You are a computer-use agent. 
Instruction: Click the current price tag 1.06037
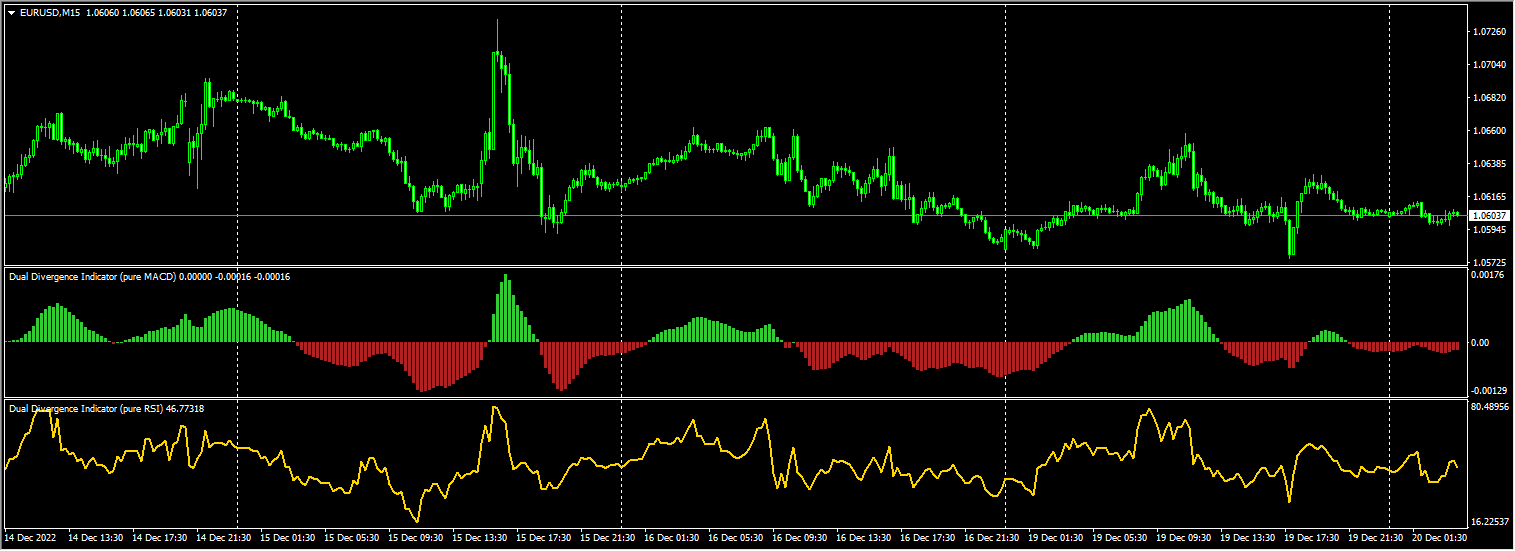(x=1488, y=215)
